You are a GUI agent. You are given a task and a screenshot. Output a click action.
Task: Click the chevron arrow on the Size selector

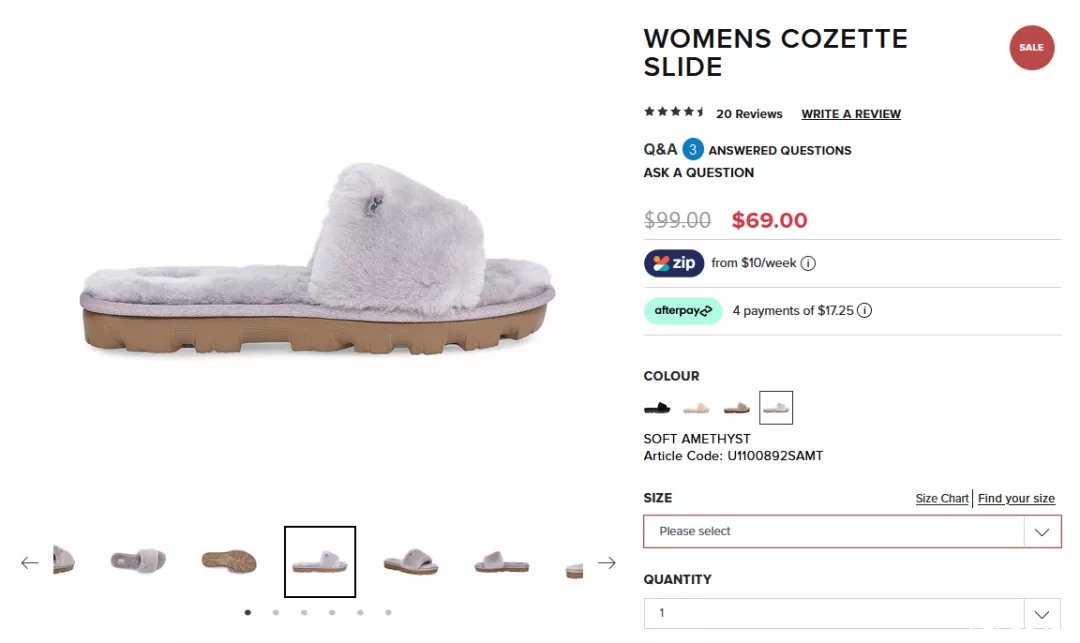(x=1041, y=531)
